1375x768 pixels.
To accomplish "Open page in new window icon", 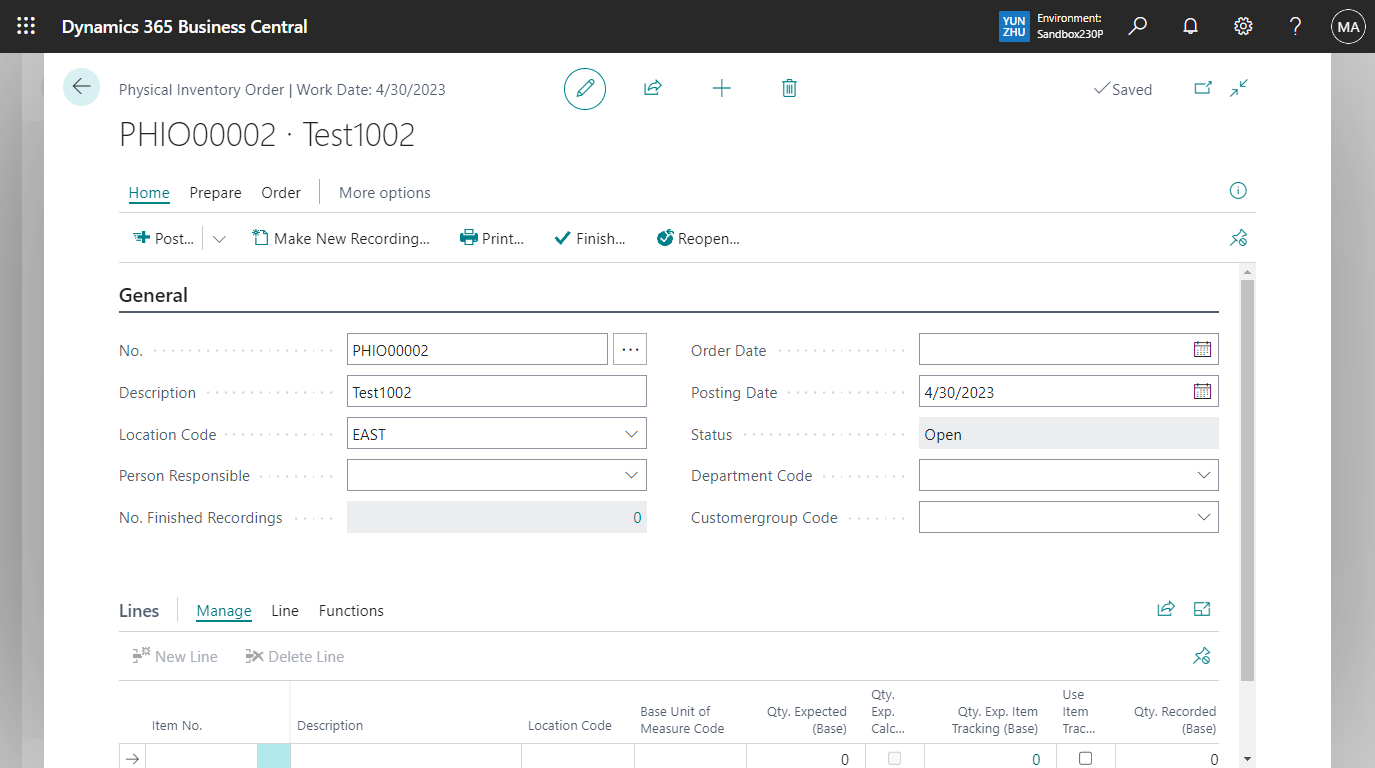I will [1203, 89].
